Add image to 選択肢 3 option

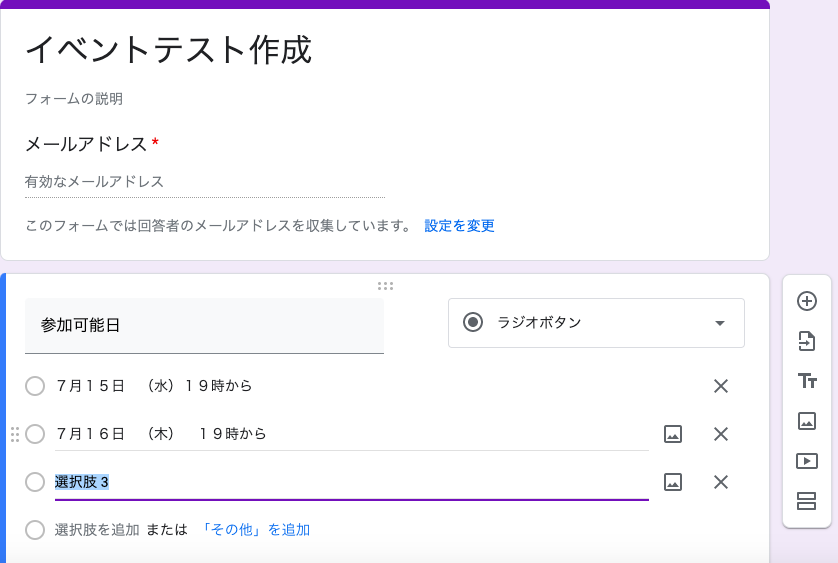(x=673, y=482)
